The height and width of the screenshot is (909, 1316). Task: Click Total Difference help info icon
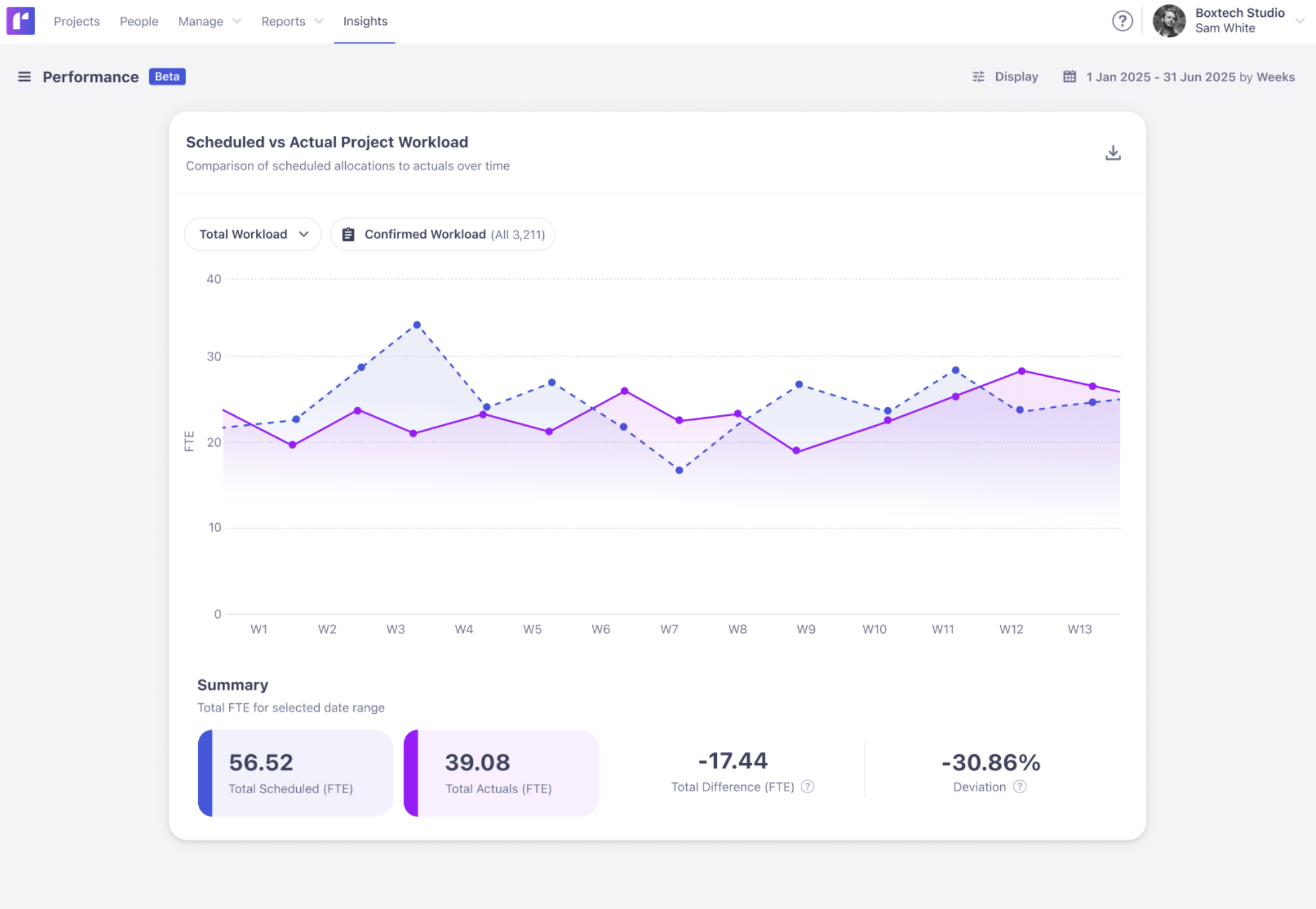click(808, 787)
